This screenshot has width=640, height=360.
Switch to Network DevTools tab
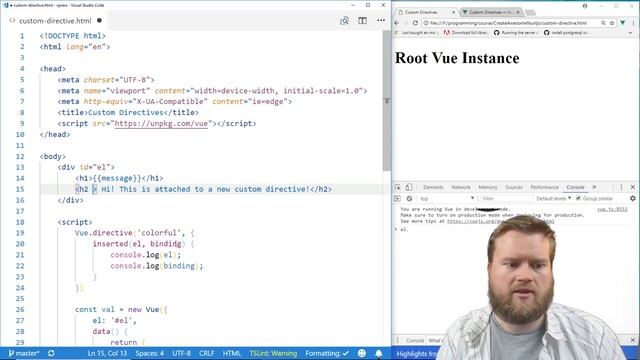point(461,187)
